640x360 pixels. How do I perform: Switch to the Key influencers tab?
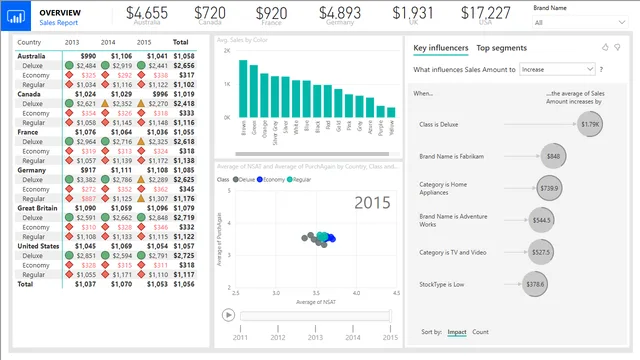[441, 48]
